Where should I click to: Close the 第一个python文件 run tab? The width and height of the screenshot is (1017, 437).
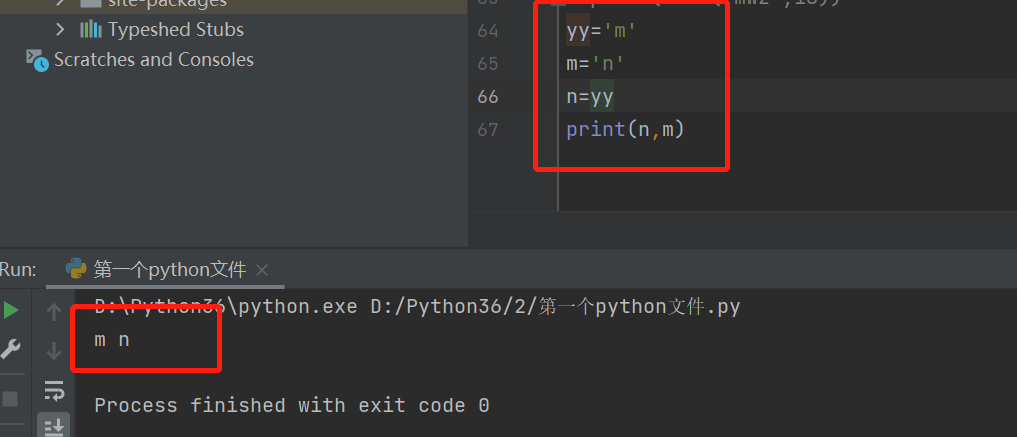pyautogui.click(x=262, y=270)
